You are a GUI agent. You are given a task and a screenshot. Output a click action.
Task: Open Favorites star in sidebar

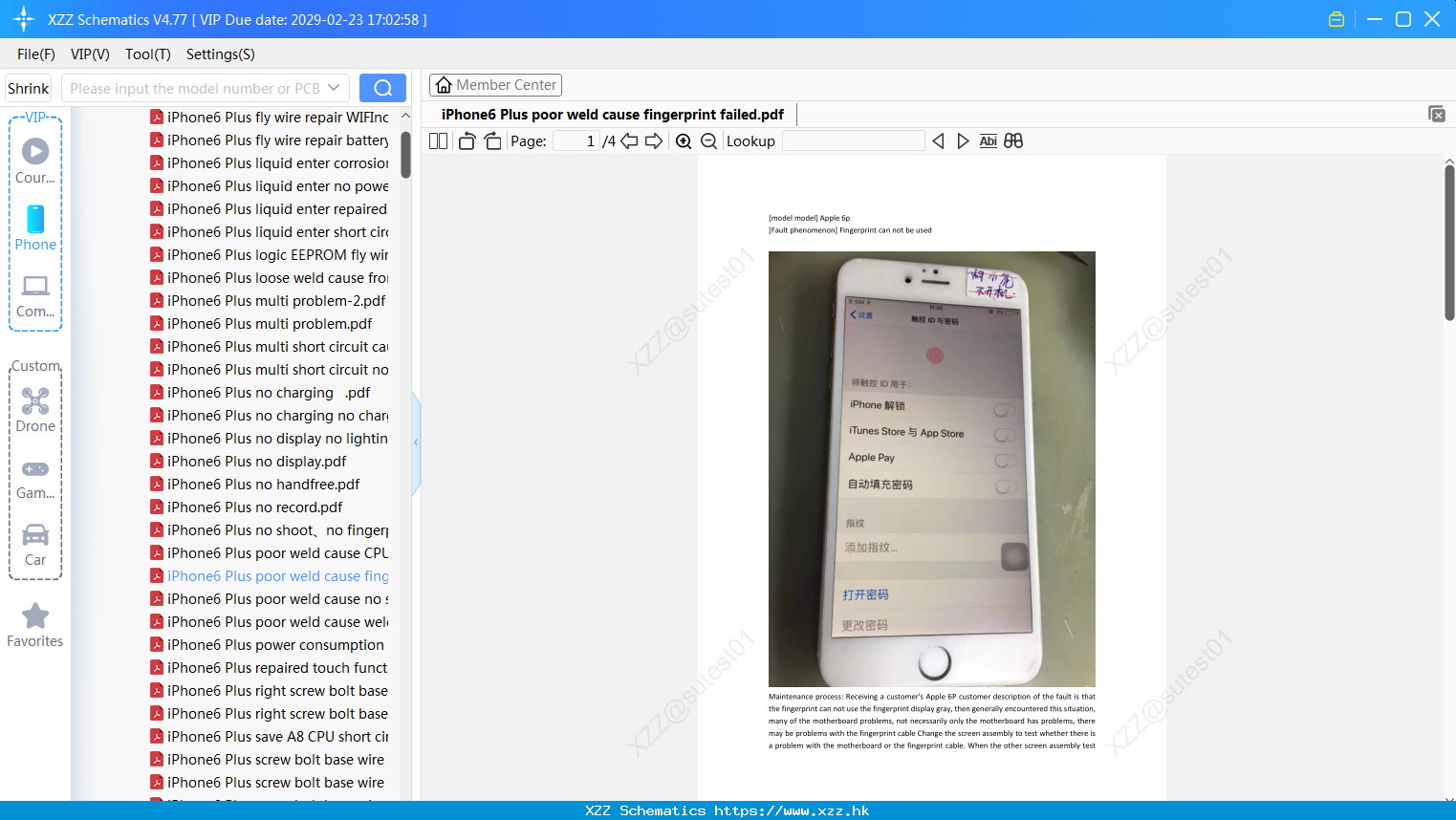pos(35,625)
